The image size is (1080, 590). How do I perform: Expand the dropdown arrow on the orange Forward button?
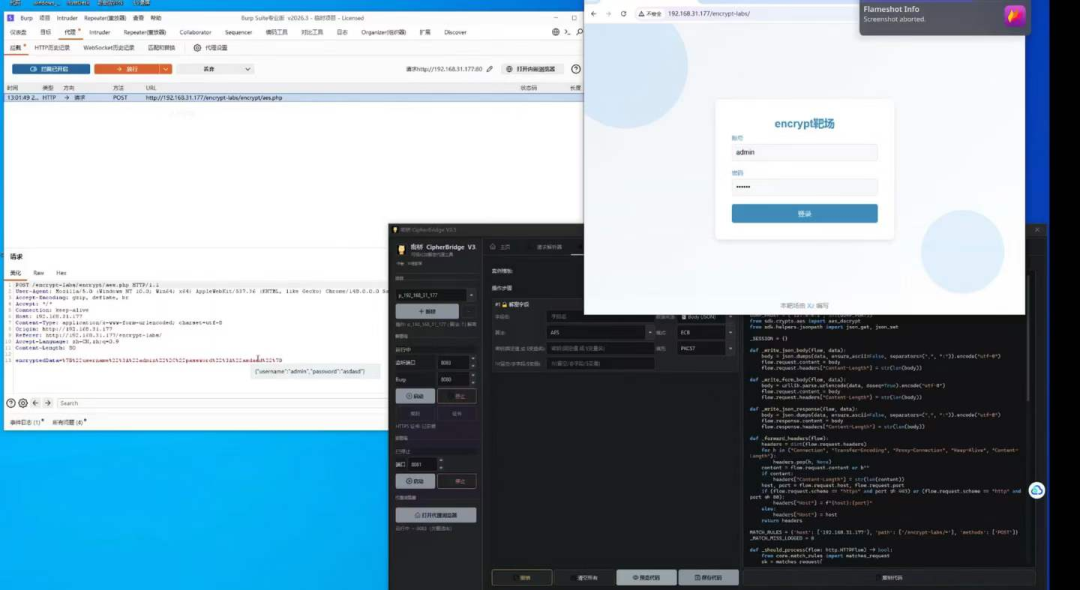click(x=165, y=69)
